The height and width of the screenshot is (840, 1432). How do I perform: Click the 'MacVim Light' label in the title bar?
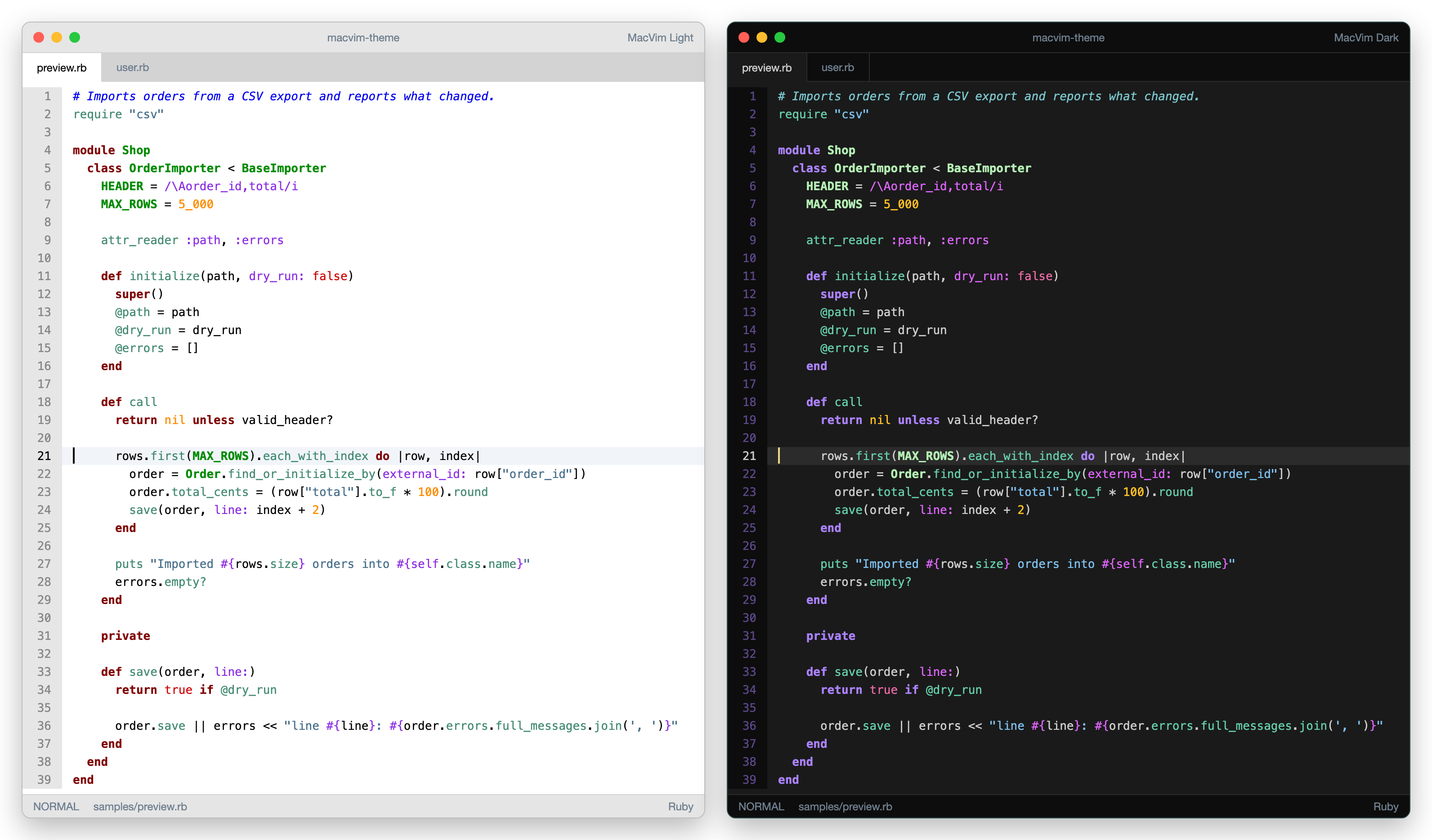660,37
